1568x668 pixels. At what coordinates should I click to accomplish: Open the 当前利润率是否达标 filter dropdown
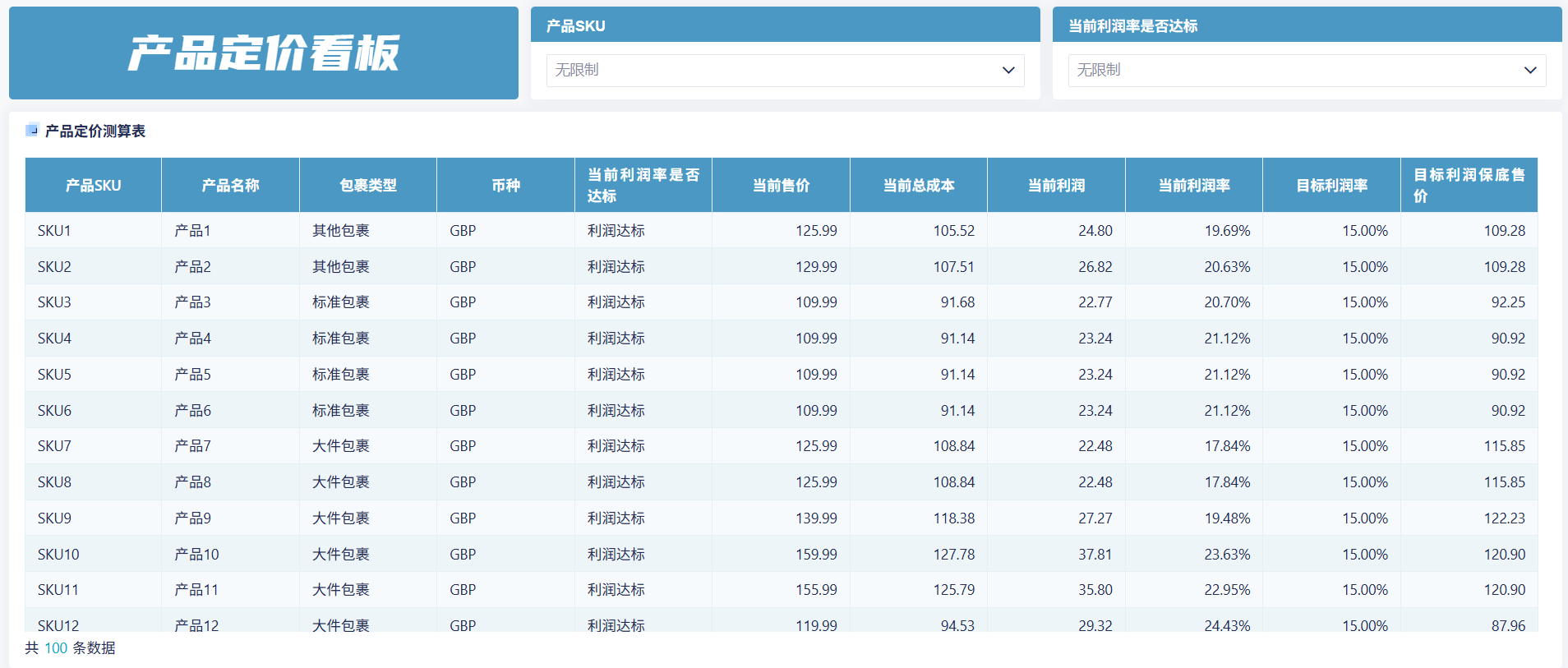[1307, 71]
